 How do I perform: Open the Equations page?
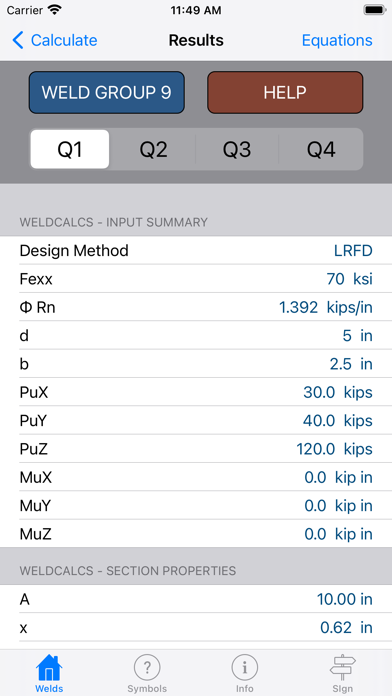click(x=337, y=40)
